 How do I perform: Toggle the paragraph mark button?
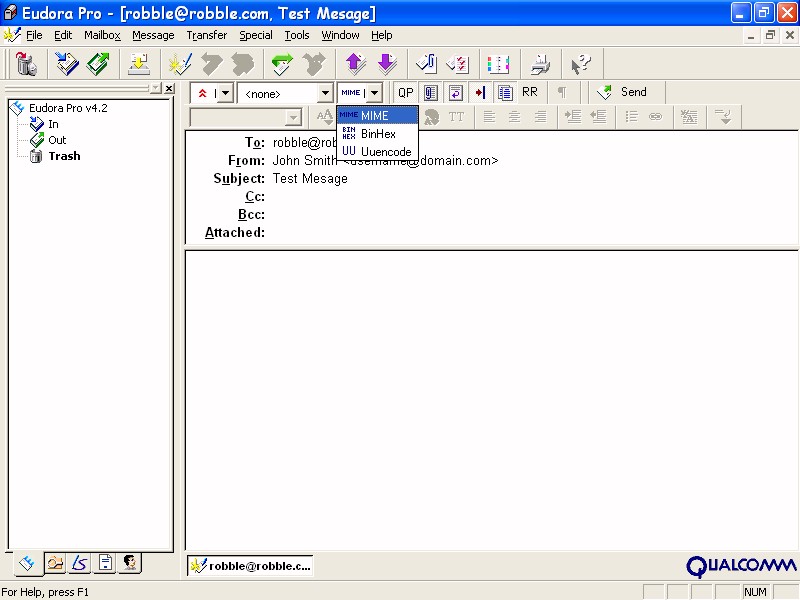562,92
